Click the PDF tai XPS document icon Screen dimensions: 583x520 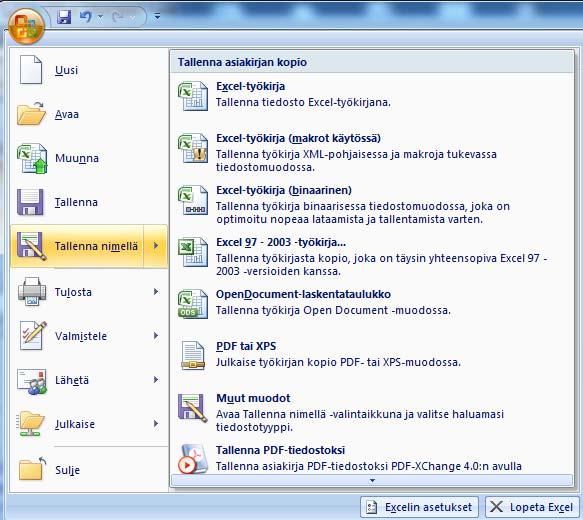pyautogui.click(x=193, y=356)
